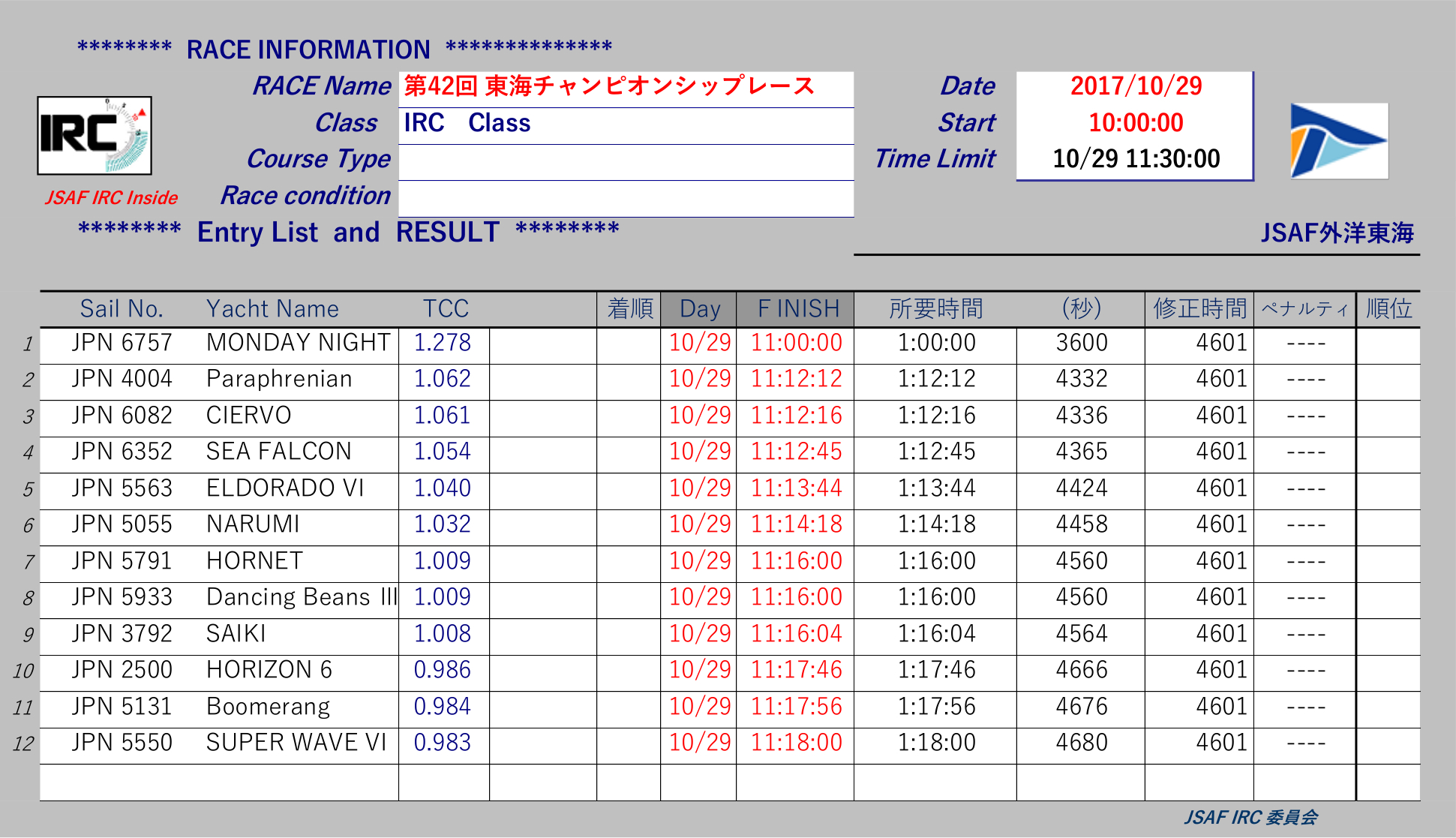Screen dimensions: 1456x838
Task: Select yacht name NARUMI
Action: 253,524
